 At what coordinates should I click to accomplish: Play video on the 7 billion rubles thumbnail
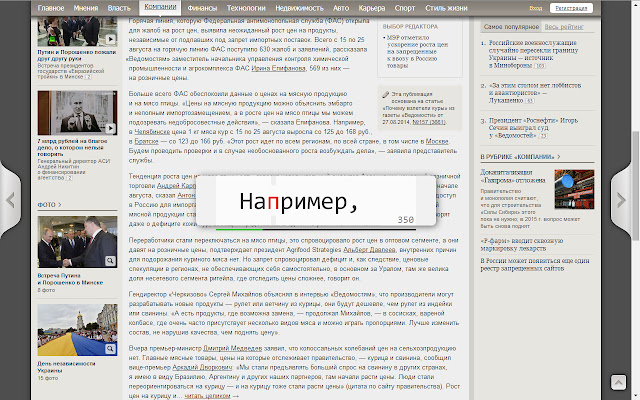[x=110, y=128]
